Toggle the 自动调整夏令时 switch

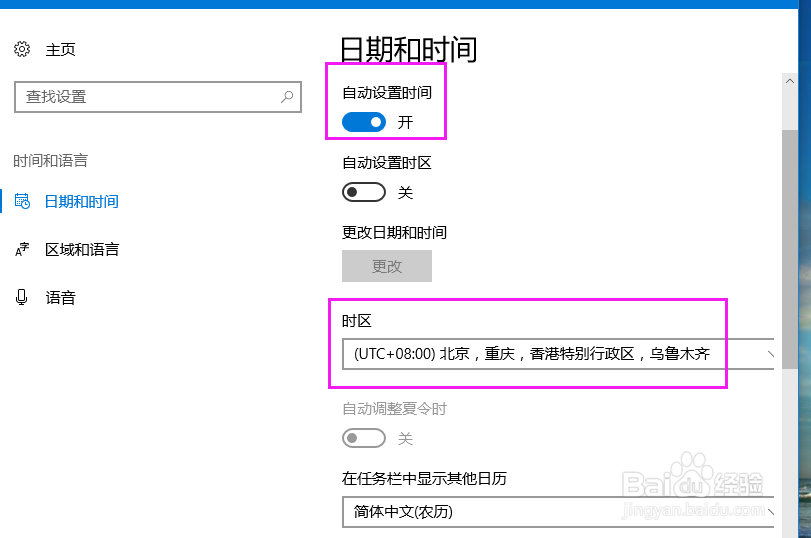pos(364,438)
